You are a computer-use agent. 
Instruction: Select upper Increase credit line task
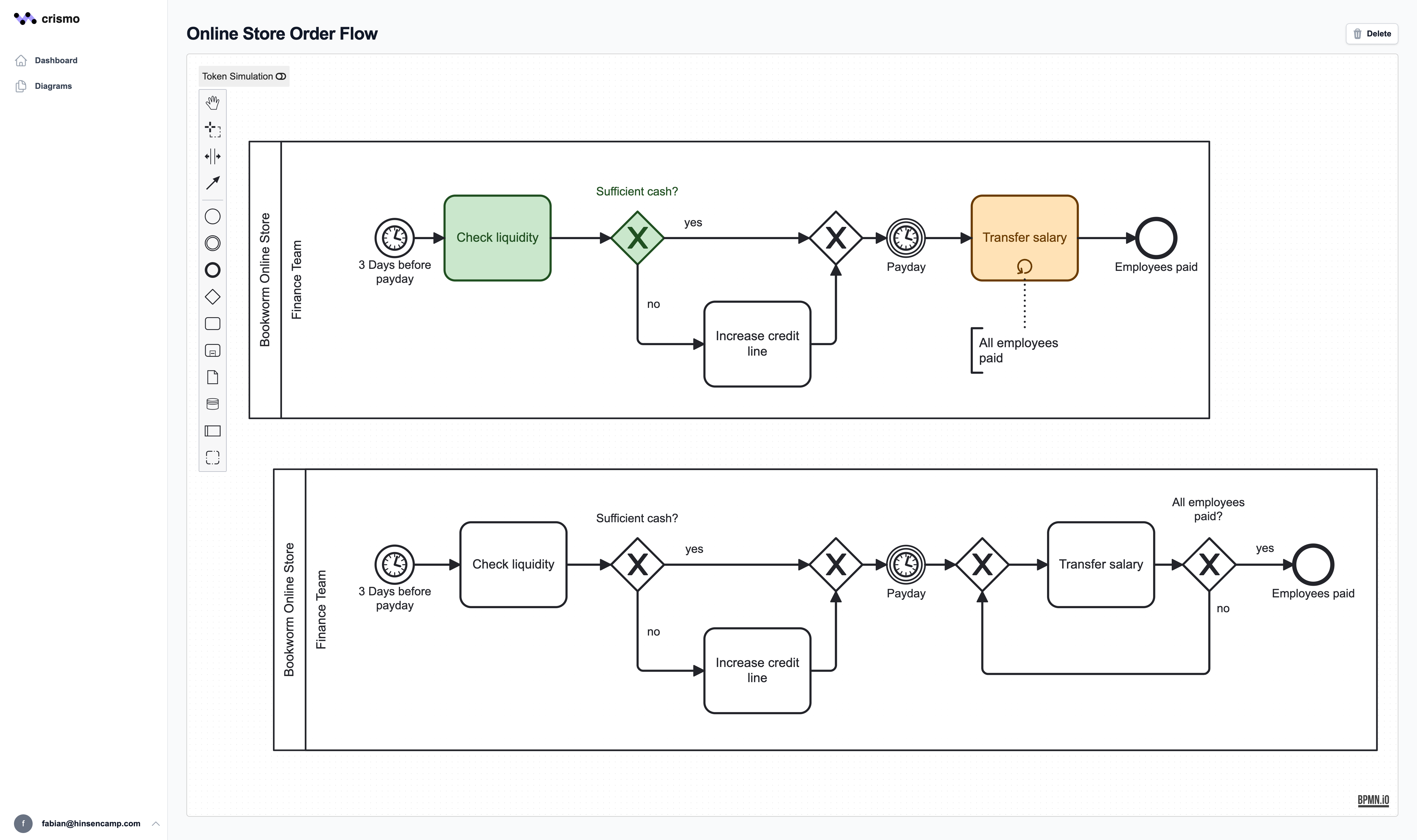click(757, 344)
